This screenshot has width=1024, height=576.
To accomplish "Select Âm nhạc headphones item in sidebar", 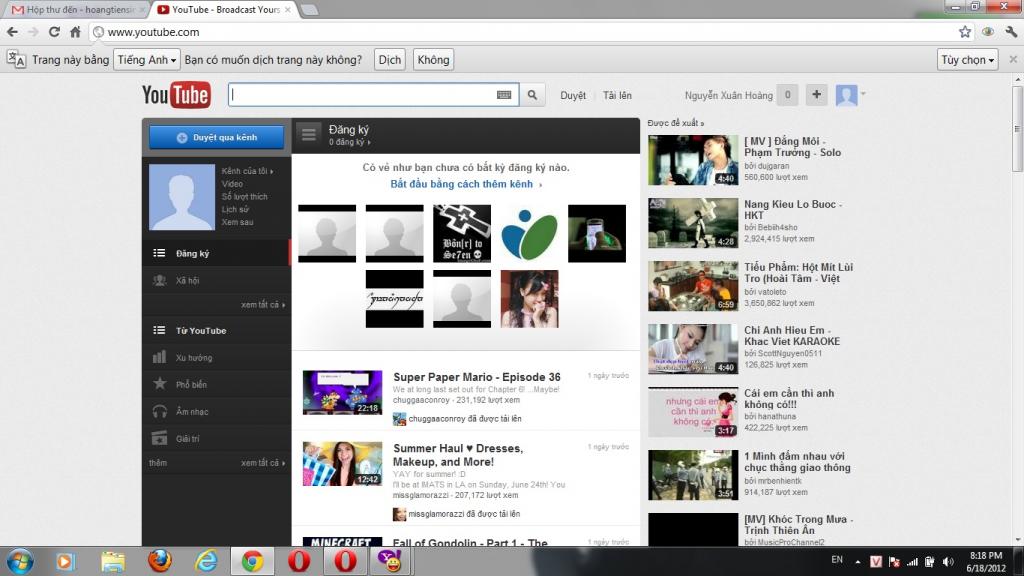I will click(192, 411).
